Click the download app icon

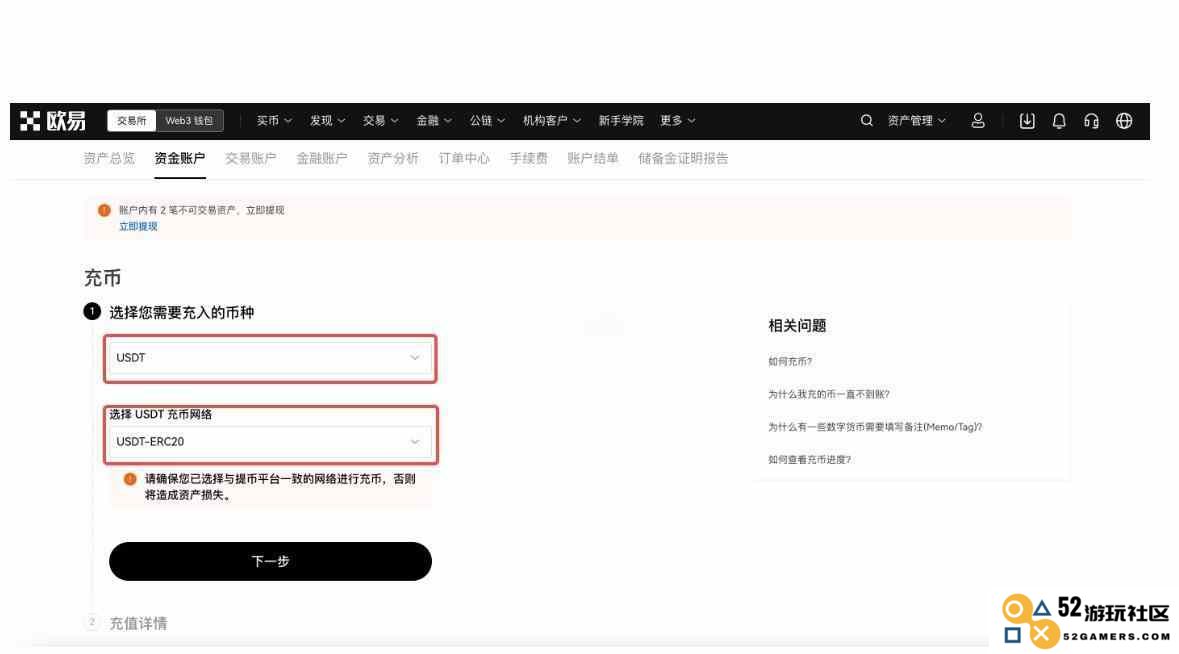[x=1026, y=120]
